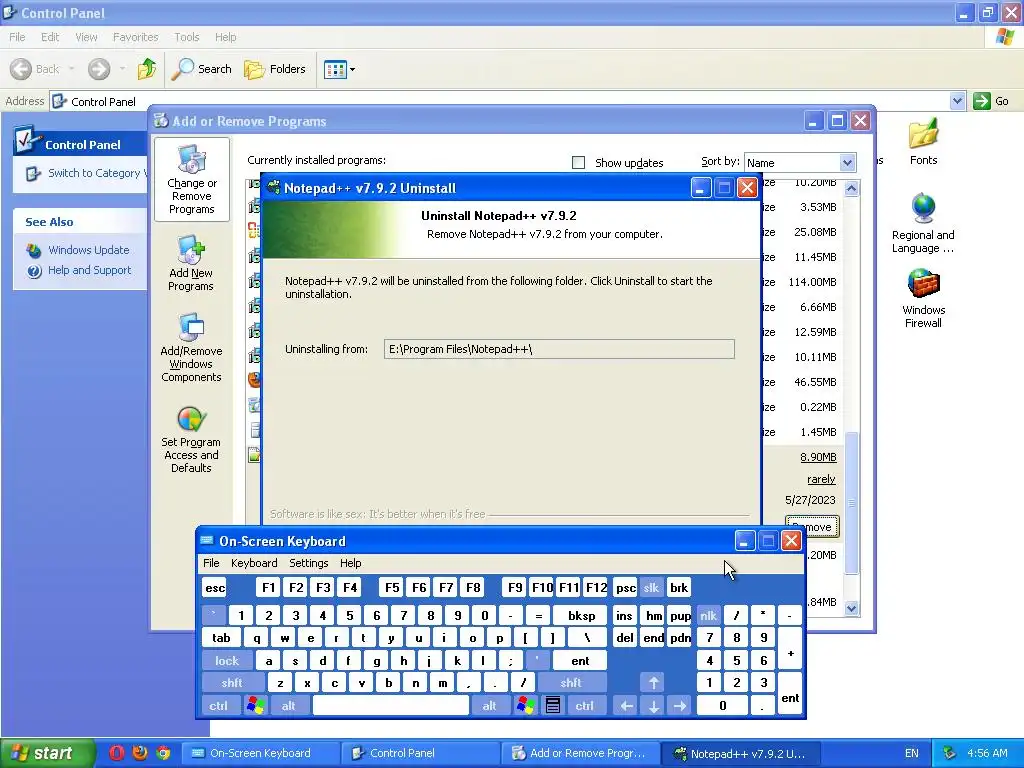This screenshot has height=768, width=1024.
Task: Switch to Category View link
Action: (x=86, y=173)
